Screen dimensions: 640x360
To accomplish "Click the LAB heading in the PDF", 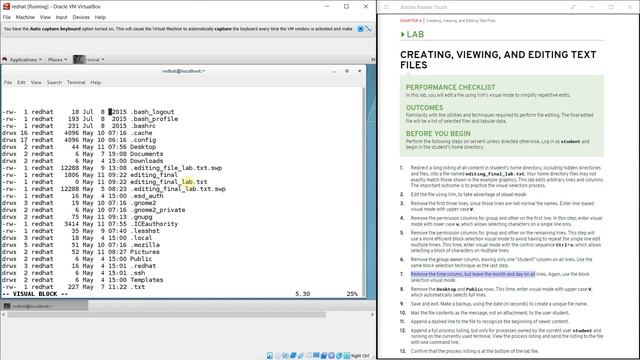I will point(415,34).
